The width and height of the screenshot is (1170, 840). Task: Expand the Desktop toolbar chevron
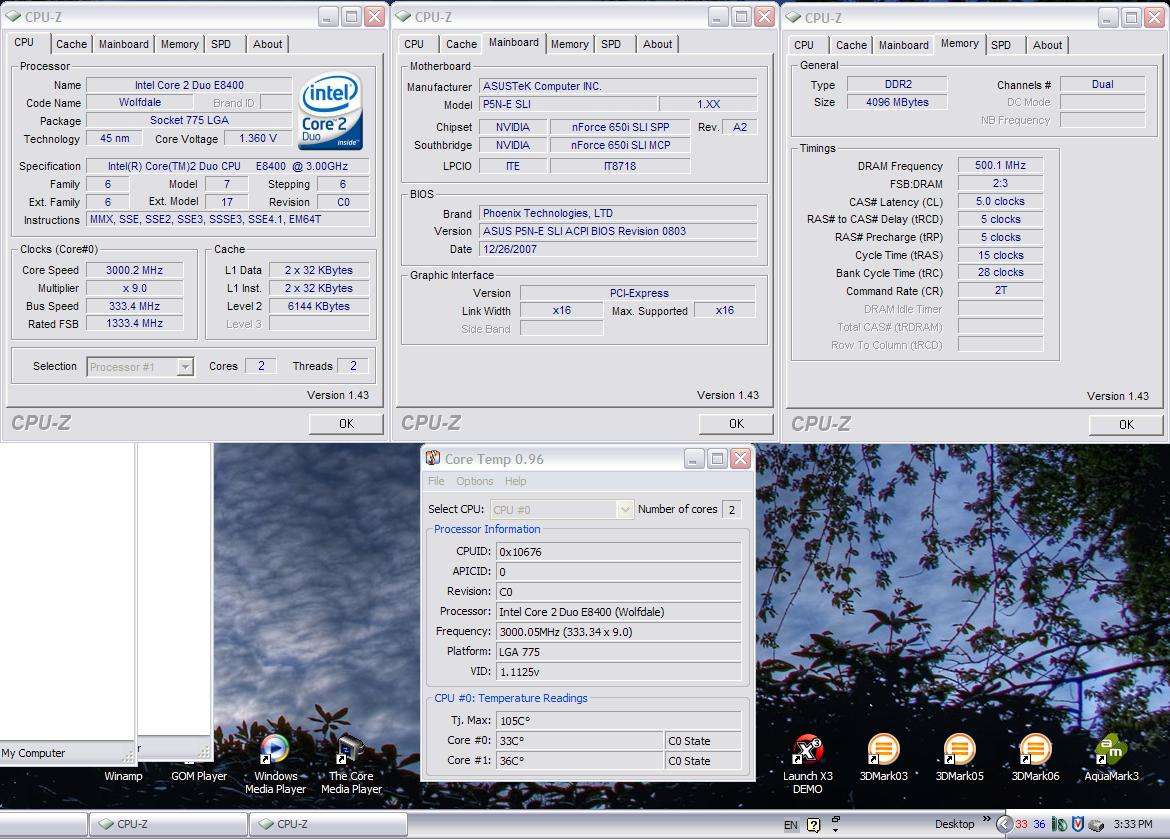coord(986,819)
